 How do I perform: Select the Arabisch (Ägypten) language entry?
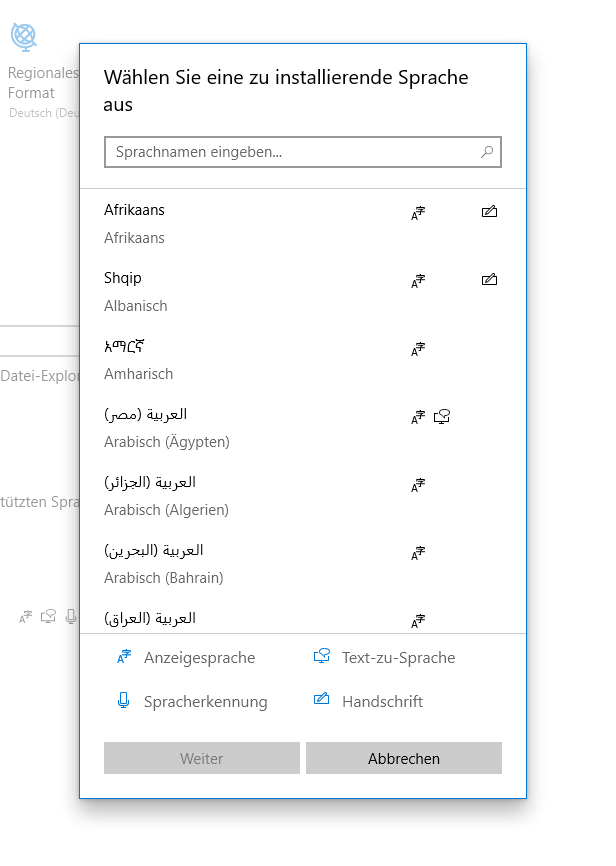(200, 426)
